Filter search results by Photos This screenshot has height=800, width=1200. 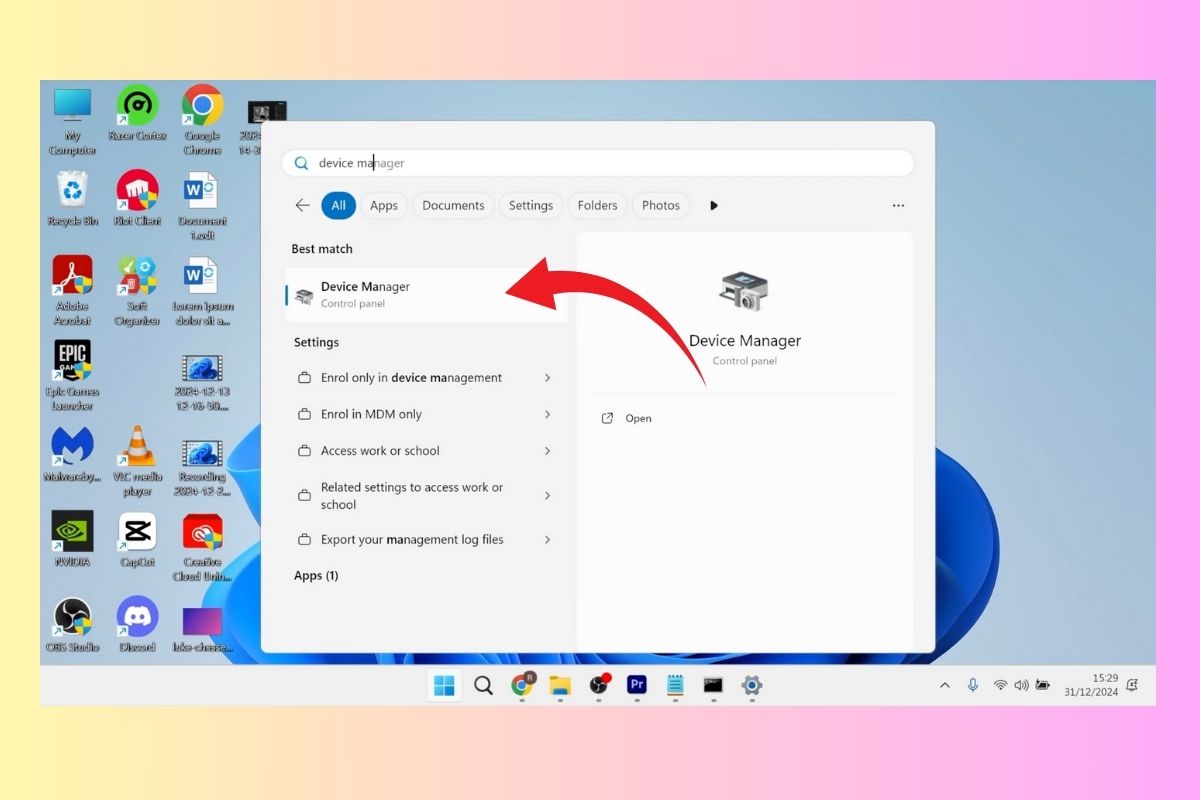(x=661, y=205)
